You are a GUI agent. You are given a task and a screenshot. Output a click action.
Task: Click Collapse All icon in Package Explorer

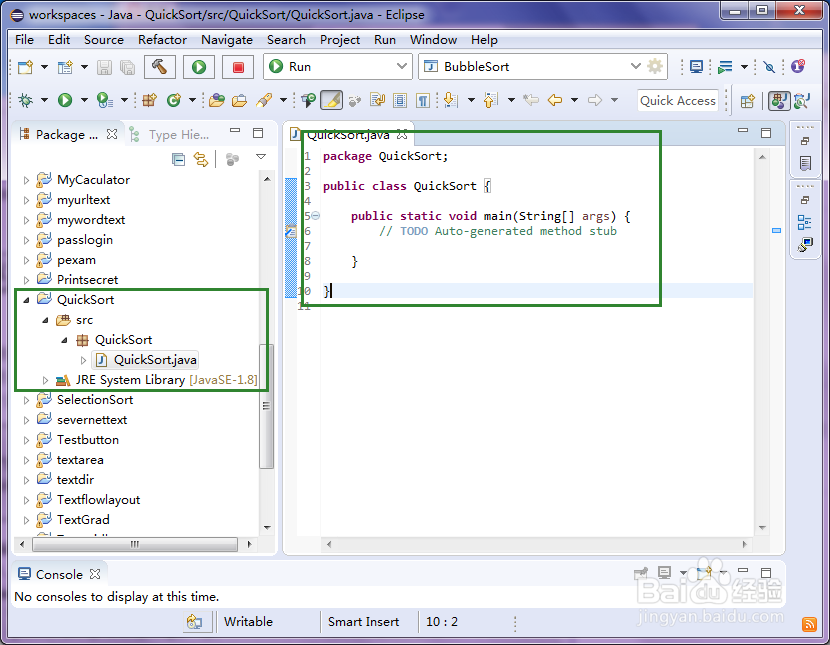pyautogui.click(x=178, y=159)
